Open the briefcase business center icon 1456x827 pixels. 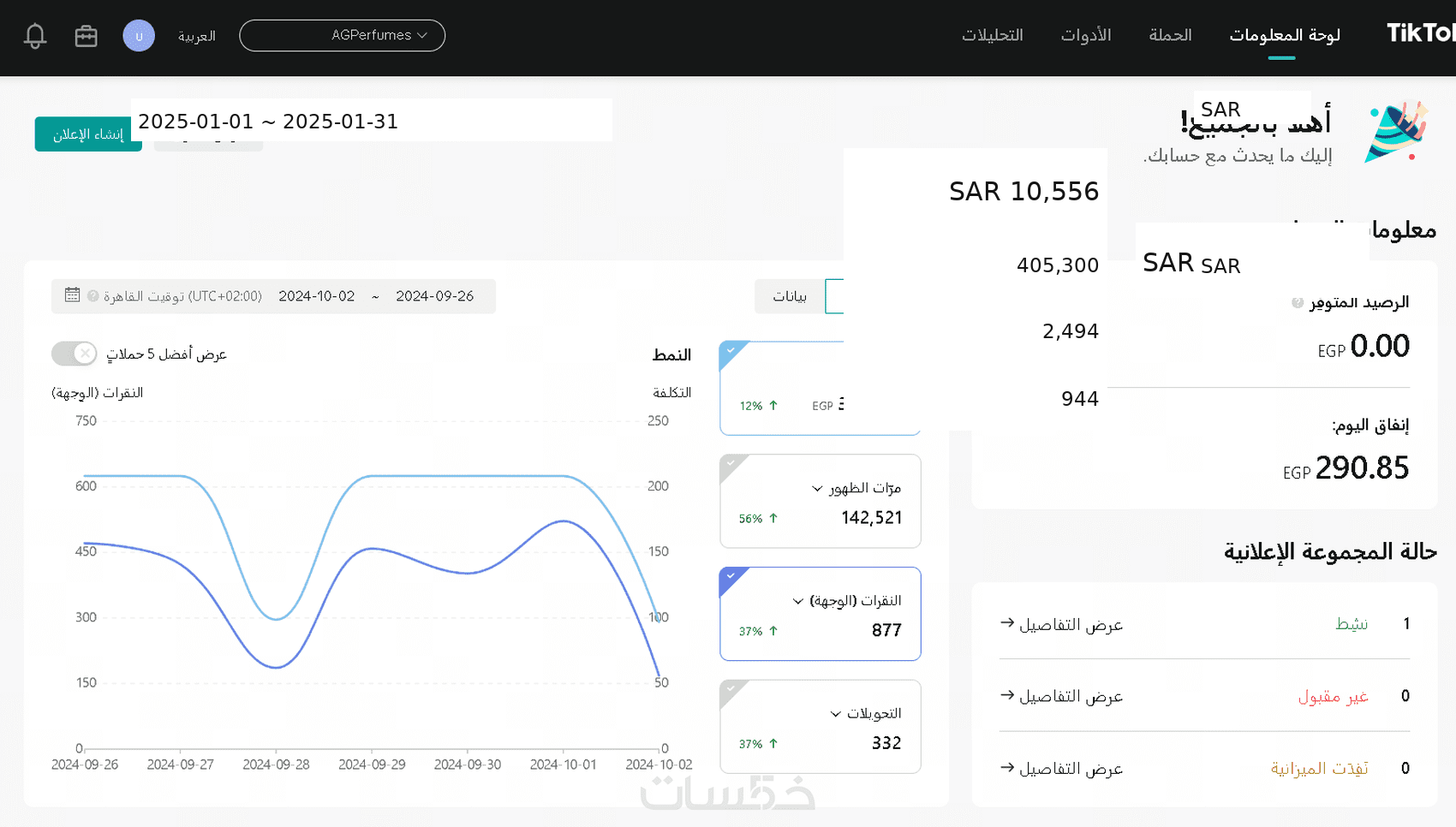(x=86, y=36)
